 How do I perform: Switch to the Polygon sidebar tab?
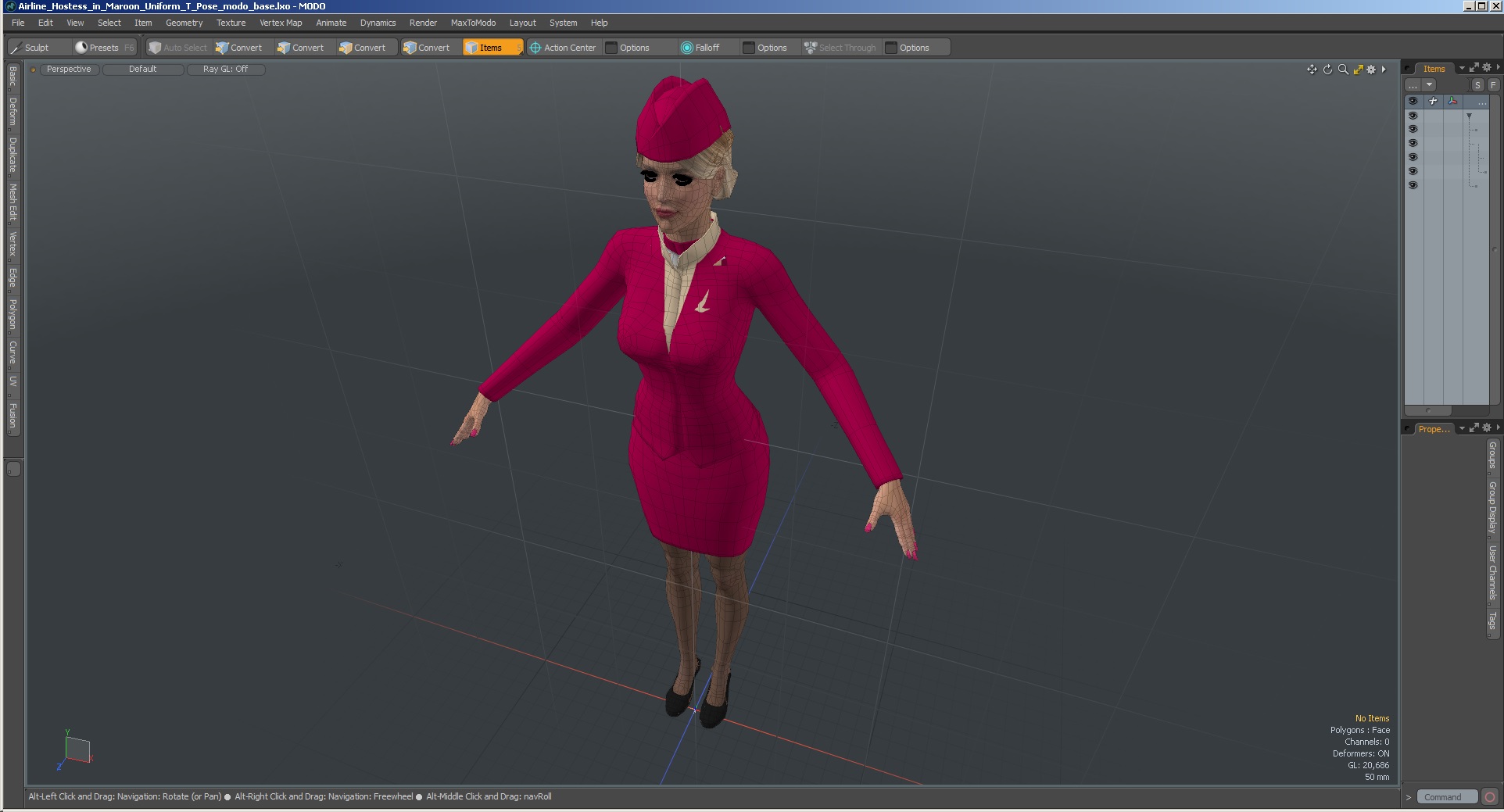coord(13,315)
